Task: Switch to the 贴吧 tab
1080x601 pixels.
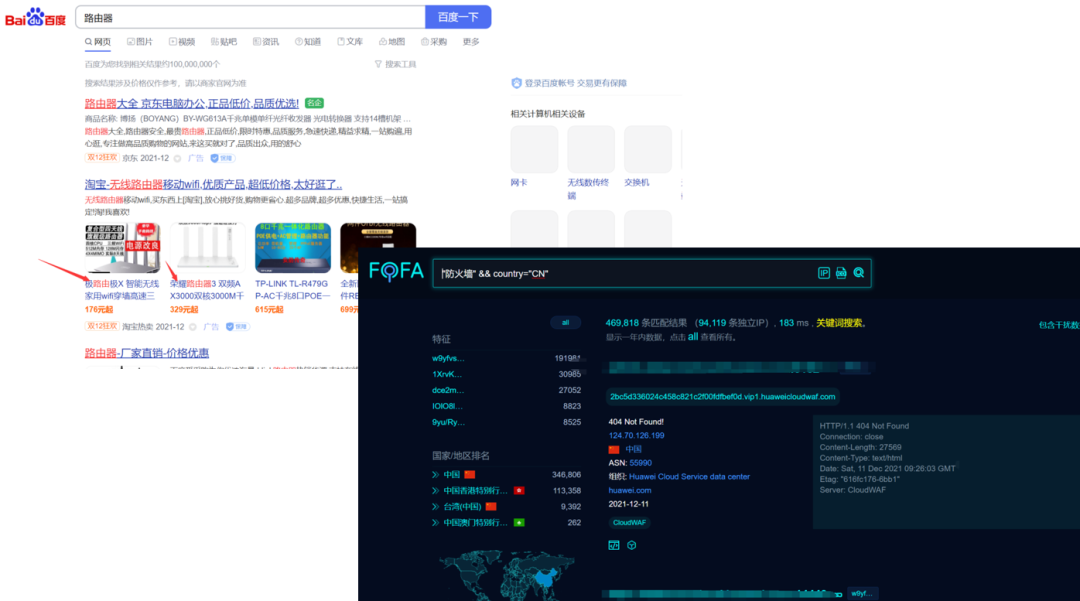Action: (224, 42)
